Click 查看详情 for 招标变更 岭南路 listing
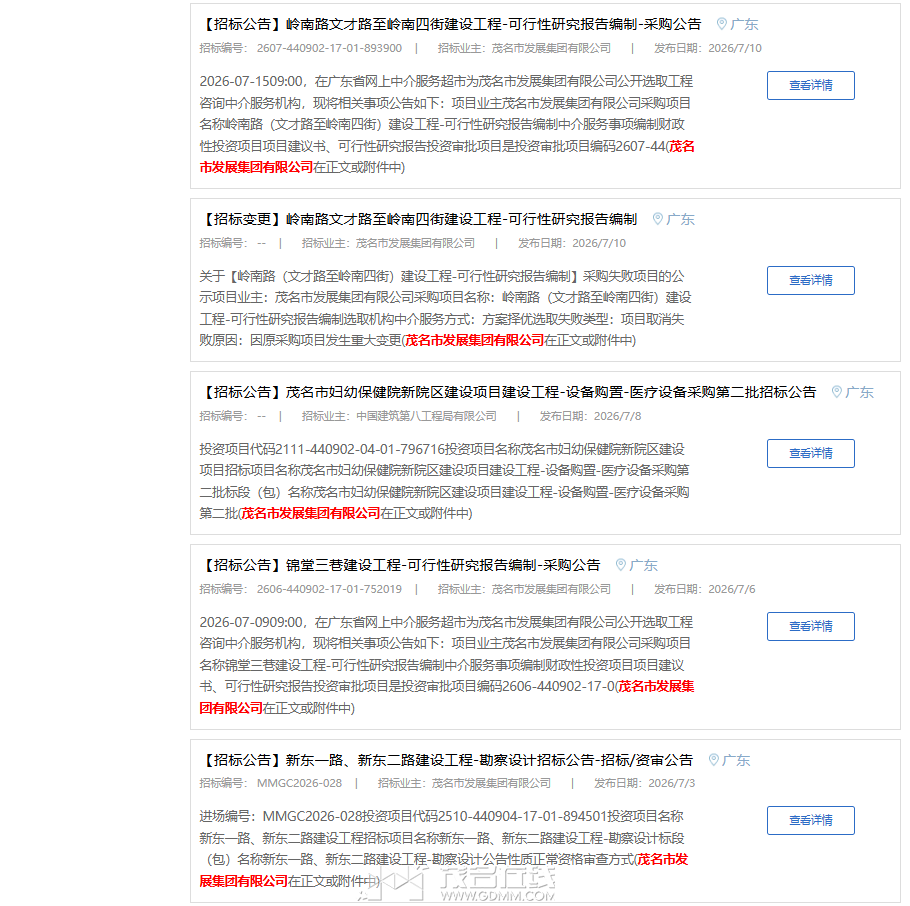Screen dimensions: 910x906 810,280
